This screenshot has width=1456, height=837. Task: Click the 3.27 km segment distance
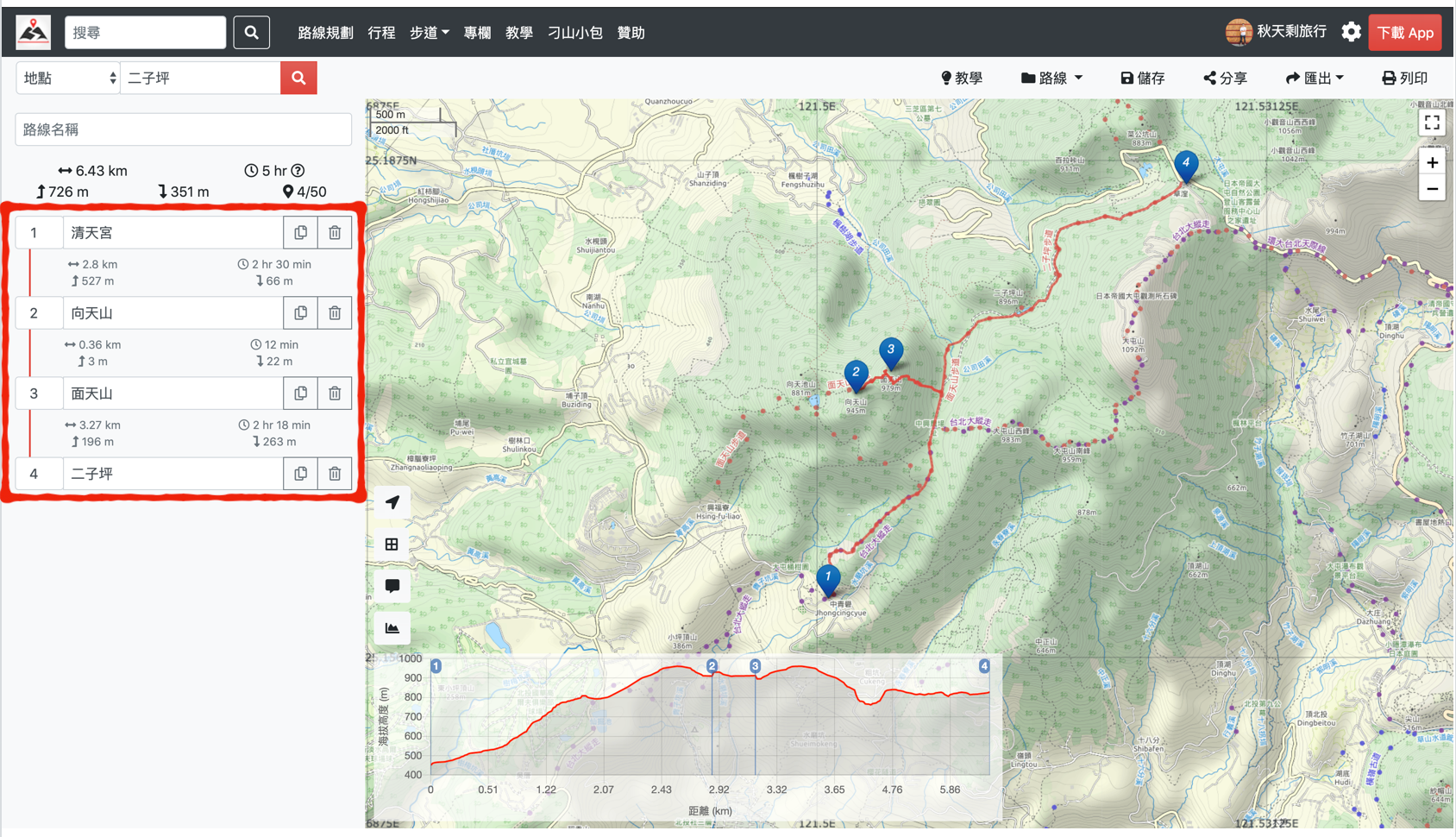pyautogui.click(x=92, y=425)
